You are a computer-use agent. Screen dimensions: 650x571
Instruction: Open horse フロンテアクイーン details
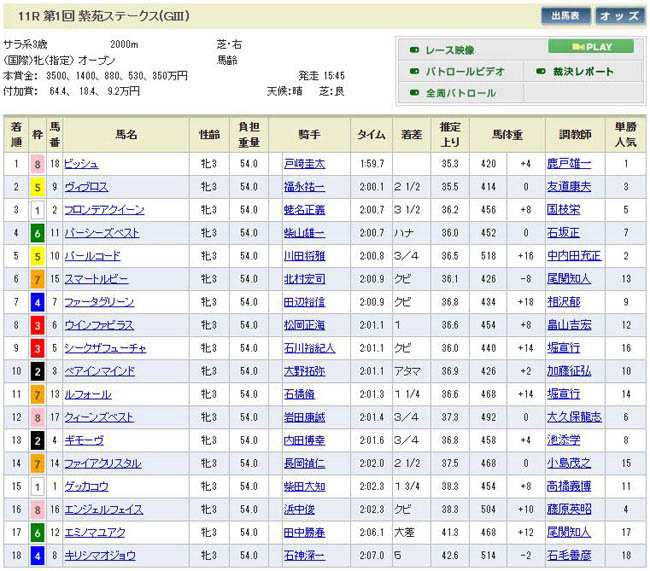pos(104,210)
